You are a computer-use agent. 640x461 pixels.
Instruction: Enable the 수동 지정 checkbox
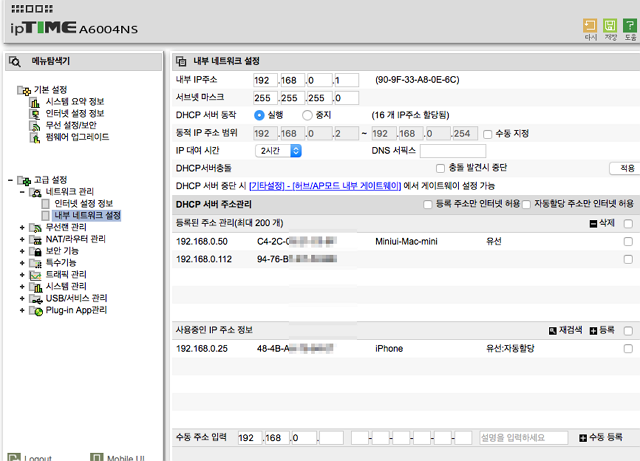[487, 134]
